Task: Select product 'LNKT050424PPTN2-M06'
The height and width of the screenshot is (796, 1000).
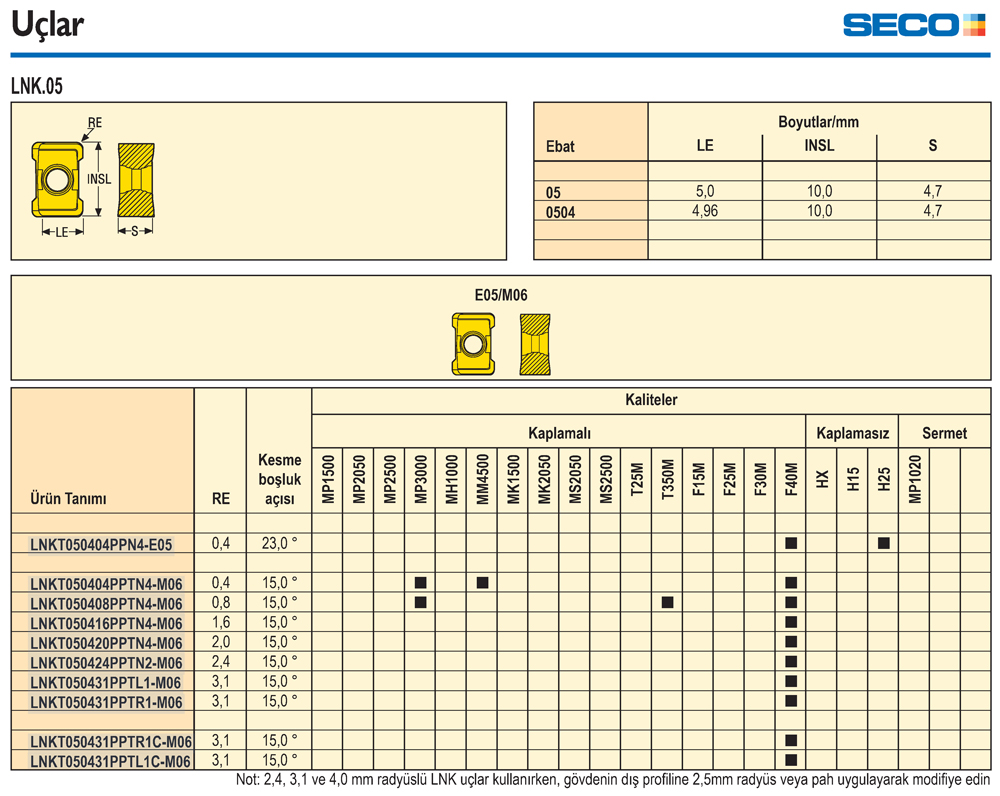Action: click(107, 663)
